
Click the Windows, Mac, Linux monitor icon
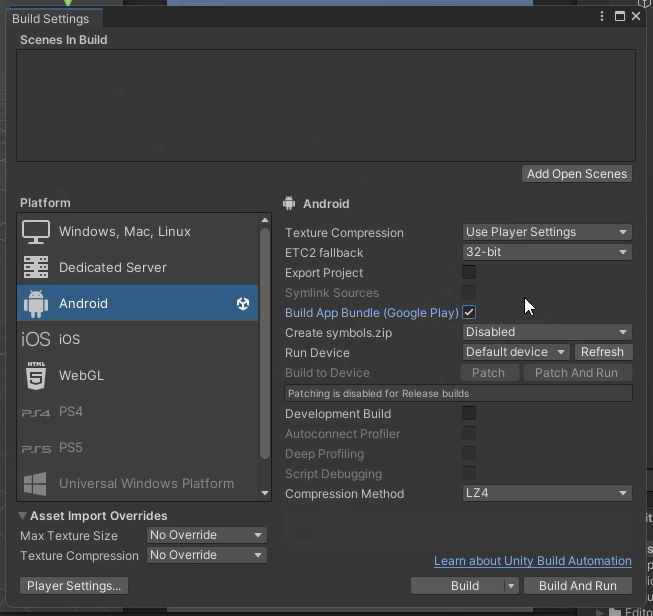(x=36, y=232)
